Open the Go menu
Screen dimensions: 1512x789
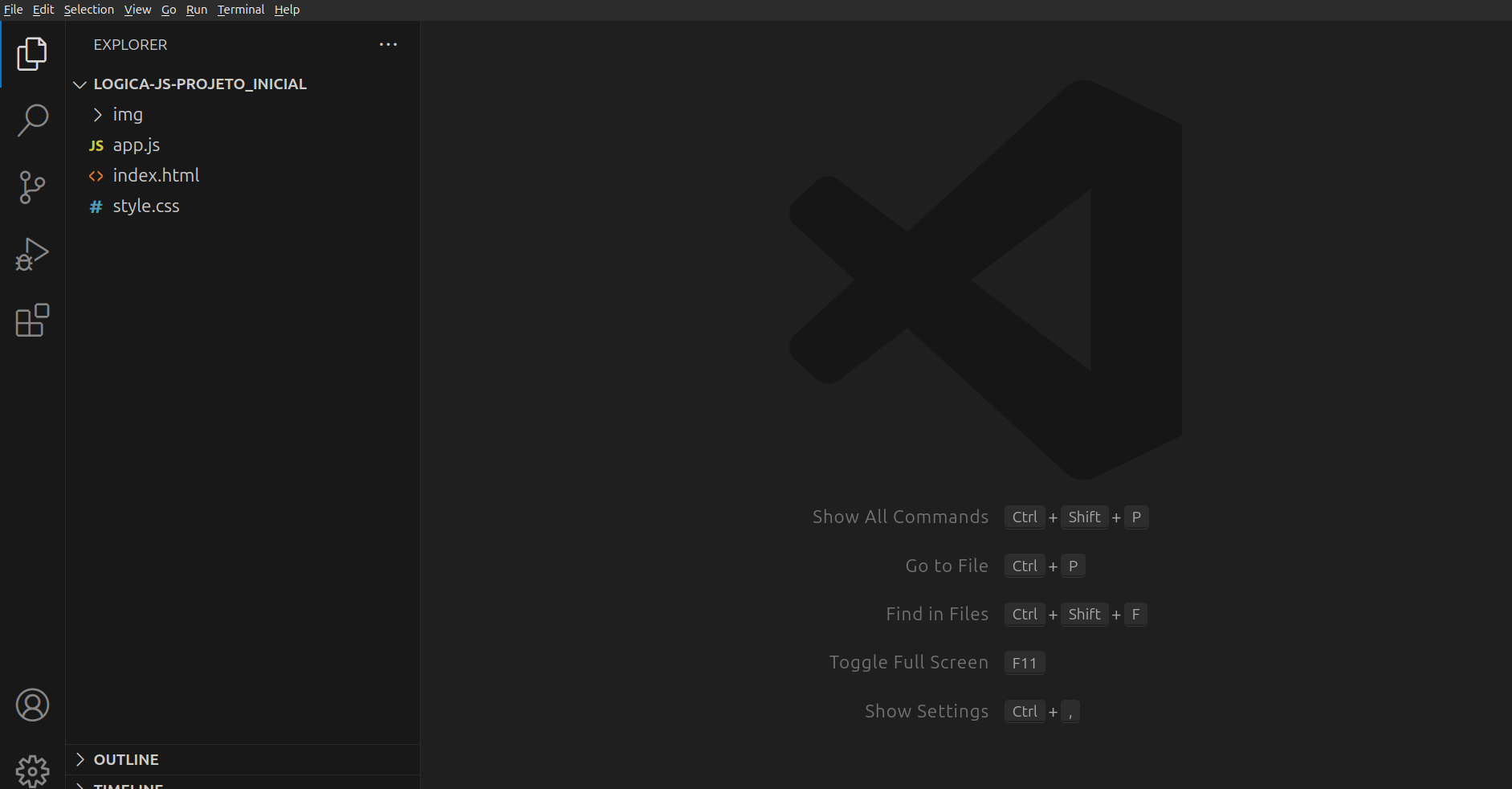click(x=169, y=10)
